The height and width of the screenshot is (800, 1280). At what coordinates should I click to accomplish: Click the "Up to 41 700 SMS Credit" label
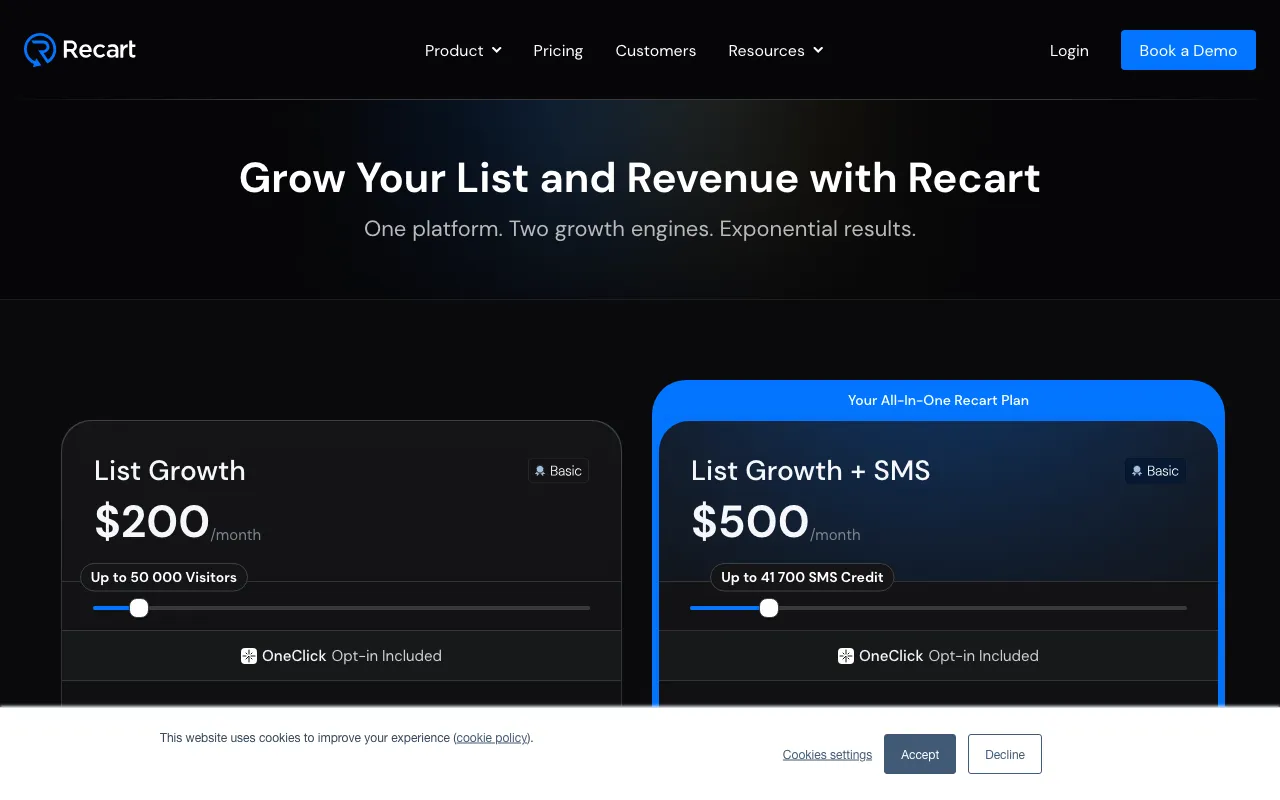[802, 577]
